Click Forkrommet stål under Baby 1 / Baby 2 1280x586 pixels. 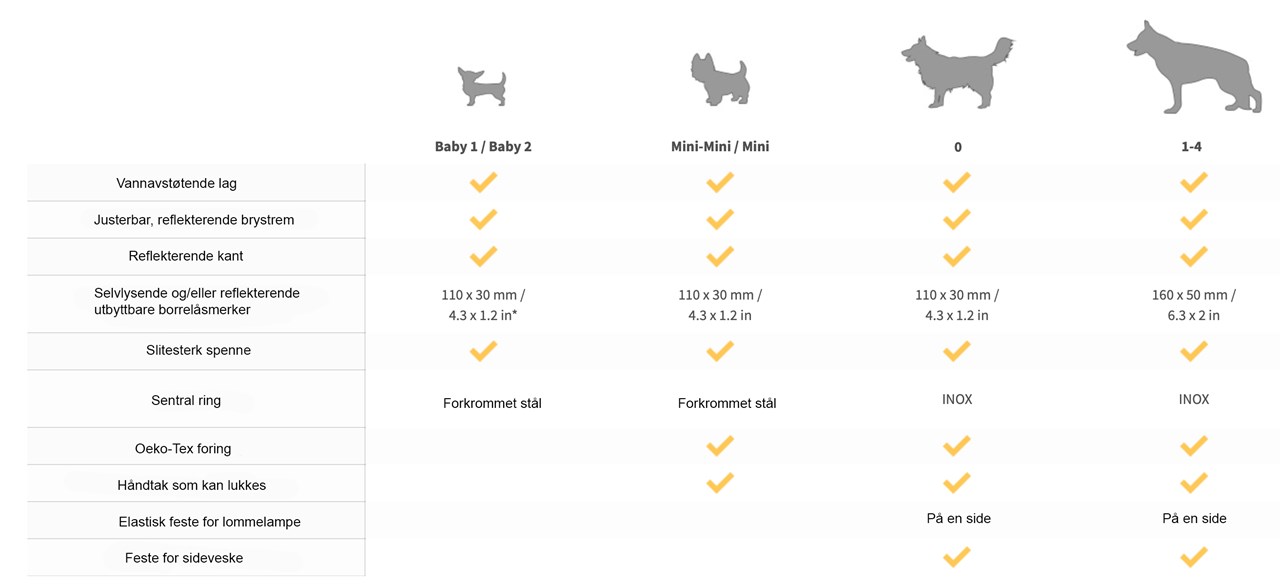(x=492, y=403)
